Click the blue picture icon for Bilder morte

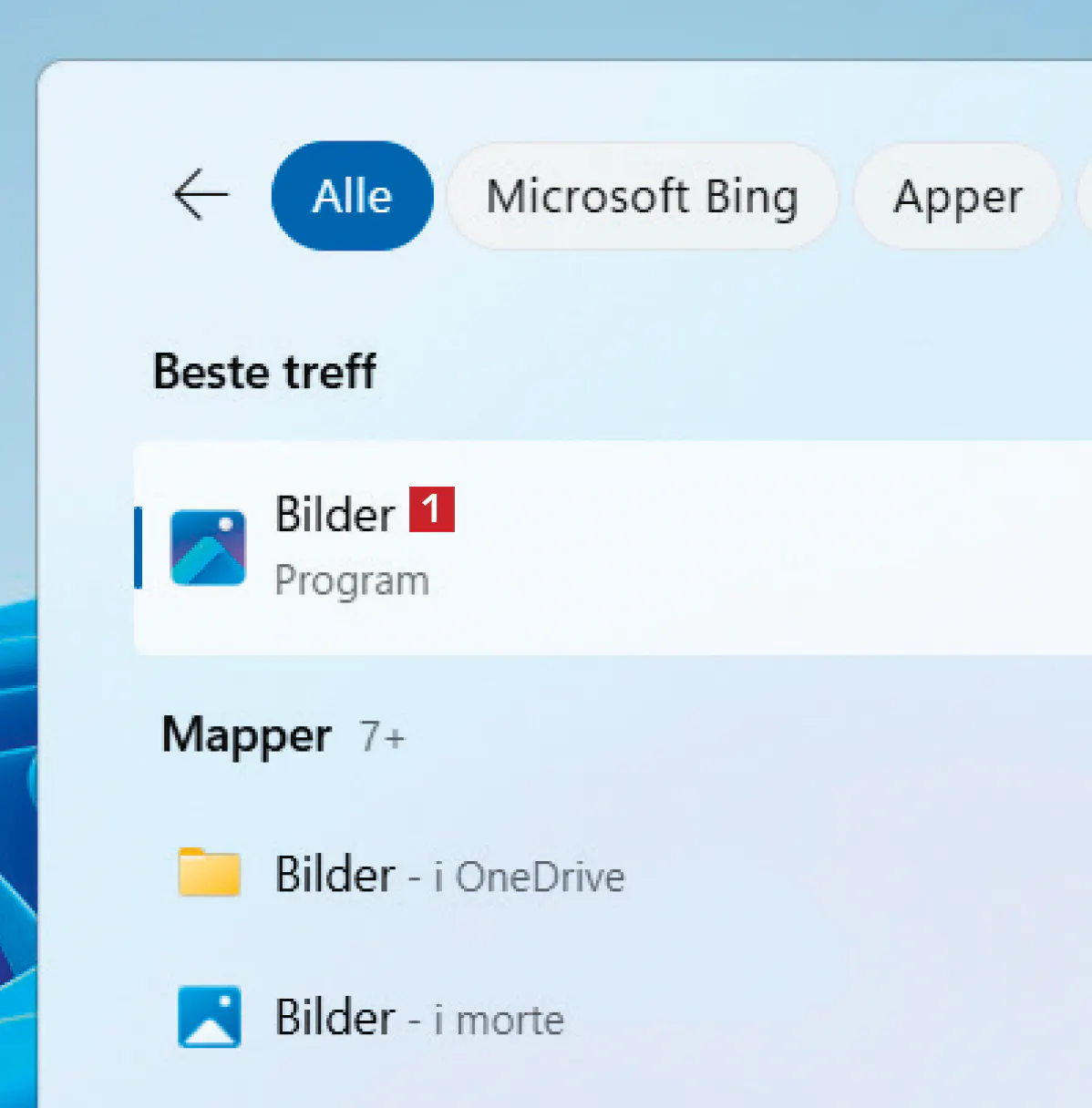(x=209, y=1017)
